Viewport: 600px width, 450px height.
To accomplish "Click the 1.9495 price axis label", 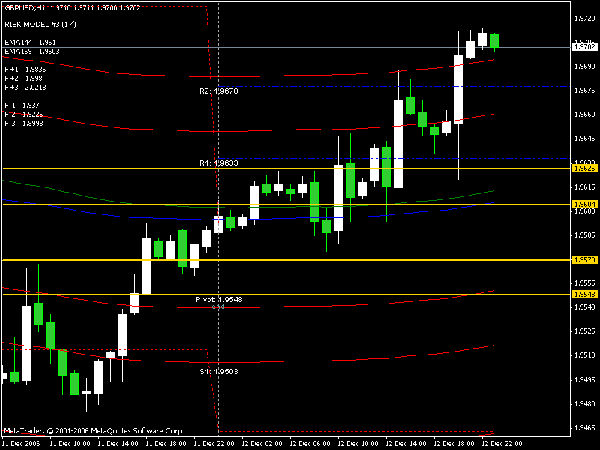I will click(585, 380).
